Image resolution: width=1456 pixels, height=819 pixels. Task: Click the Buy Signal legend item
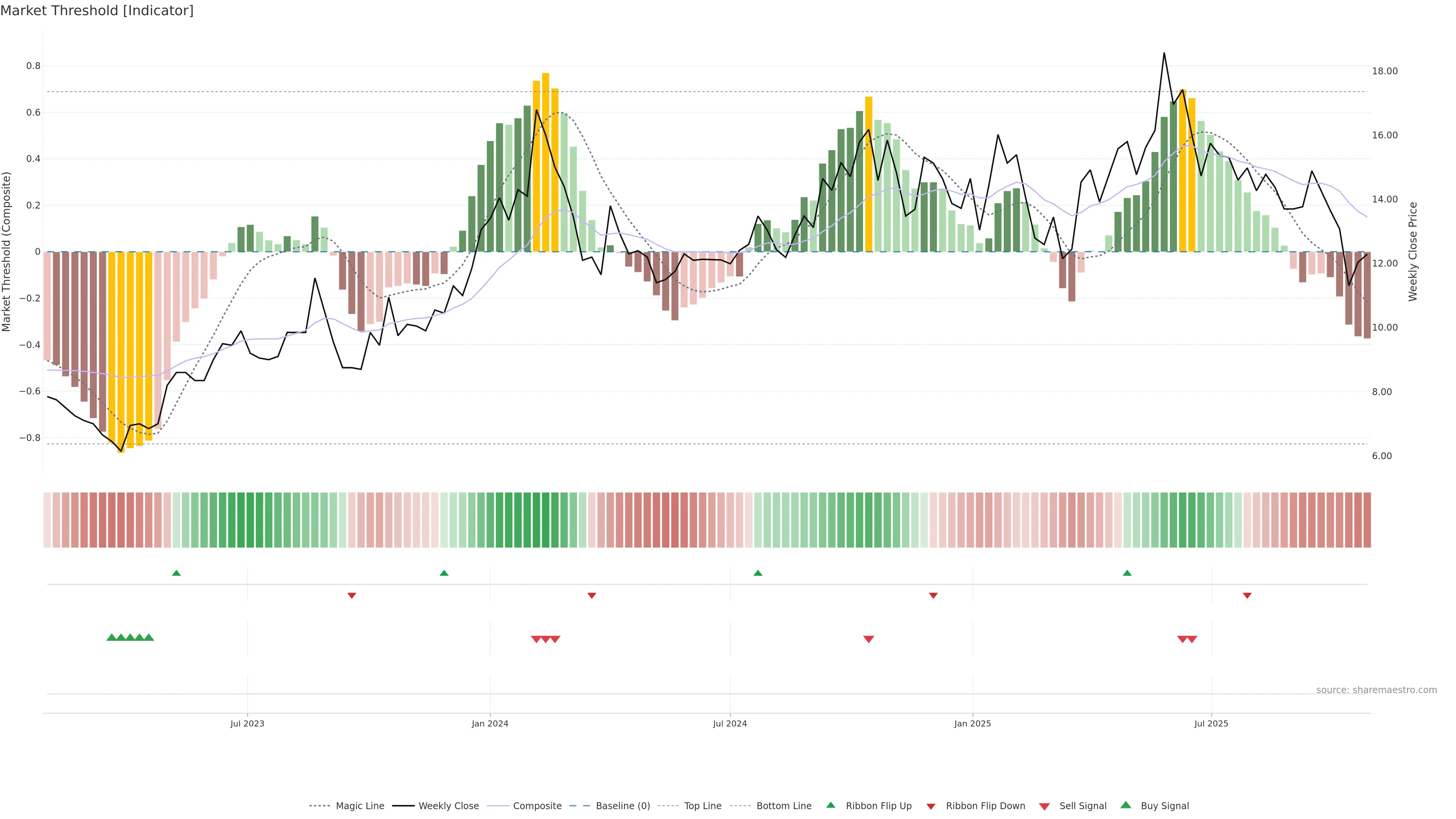coord(1164,806)
